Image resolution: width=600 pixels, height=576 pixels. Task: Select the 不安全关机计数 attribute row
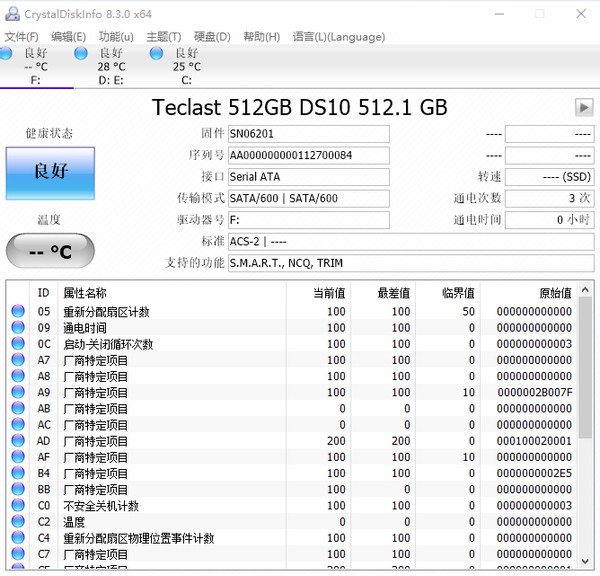pos(292,505)
